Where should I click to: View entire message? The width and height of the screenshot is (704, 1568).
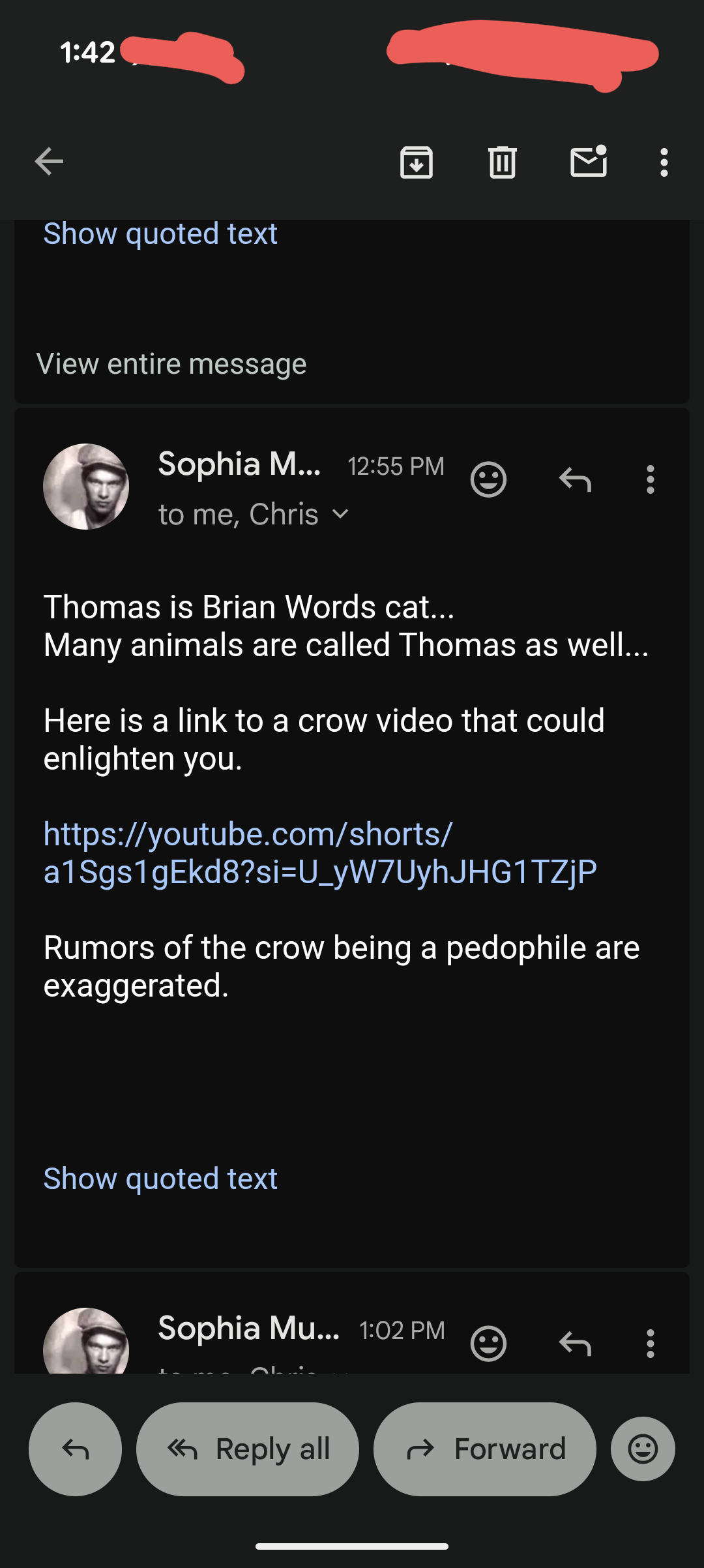(171, 364)
